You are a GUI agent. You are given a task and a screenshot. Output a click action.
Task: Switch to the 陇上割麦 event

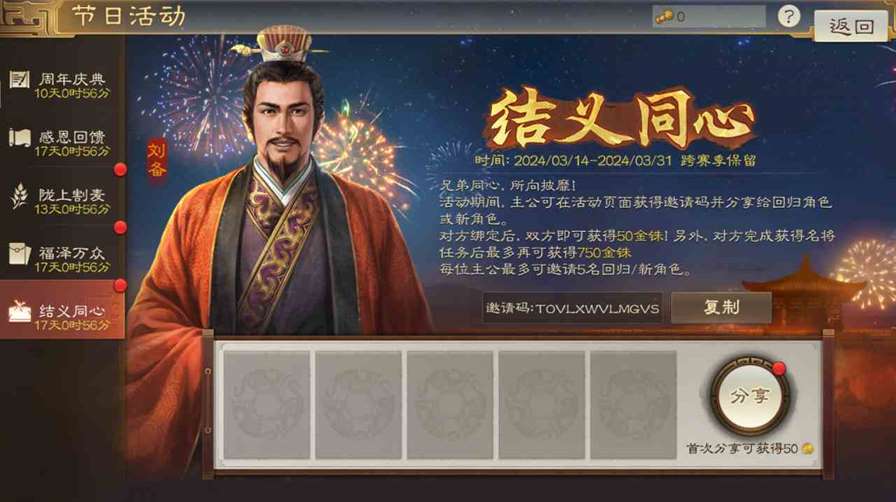[62, 200]
